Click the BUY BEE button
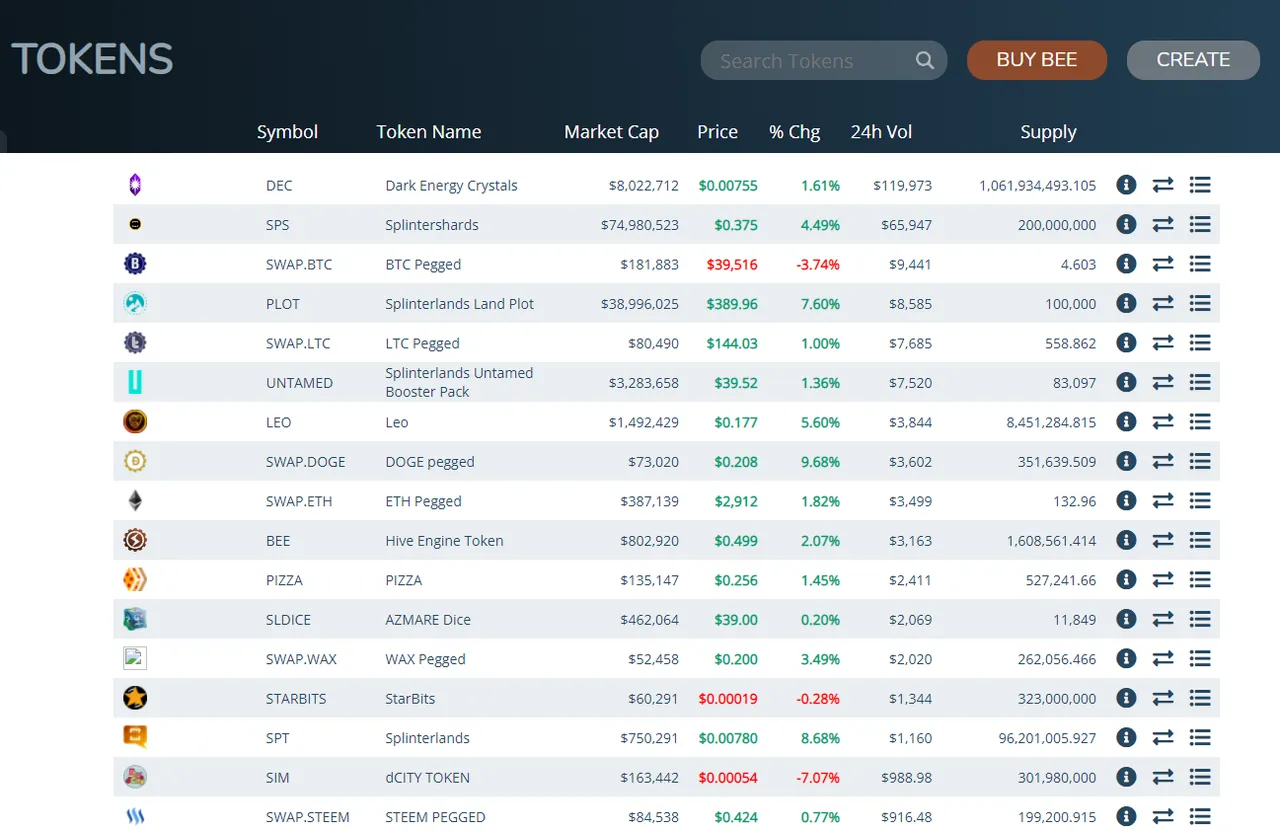Screen dimensions: 1280x834 [x=1037, y=60]
